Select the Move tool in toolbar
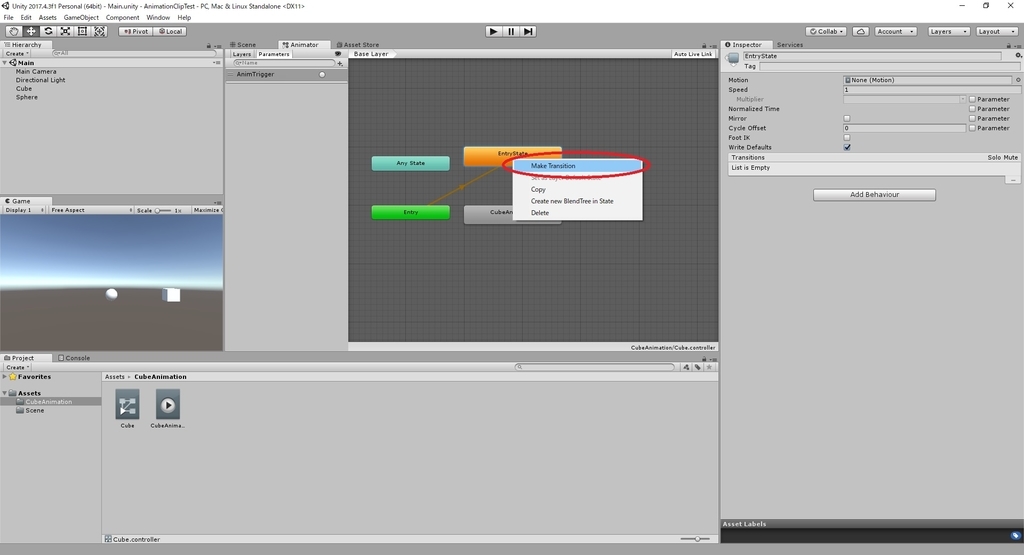The height and width of the screenshot is (555, 1024). tap(31, 31)
